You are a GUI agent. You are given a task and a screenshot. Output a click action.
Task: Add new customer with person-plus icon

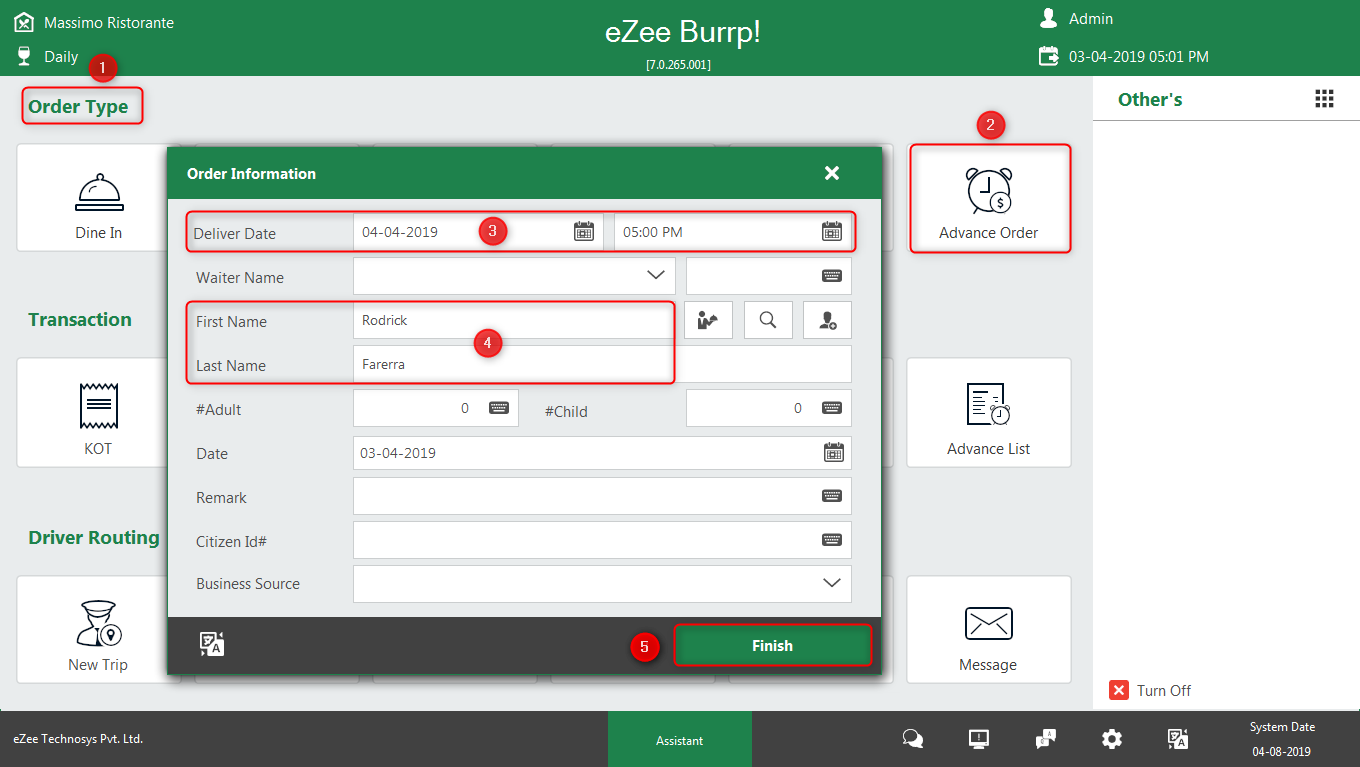pyautogui.click(x=828, y=320)
